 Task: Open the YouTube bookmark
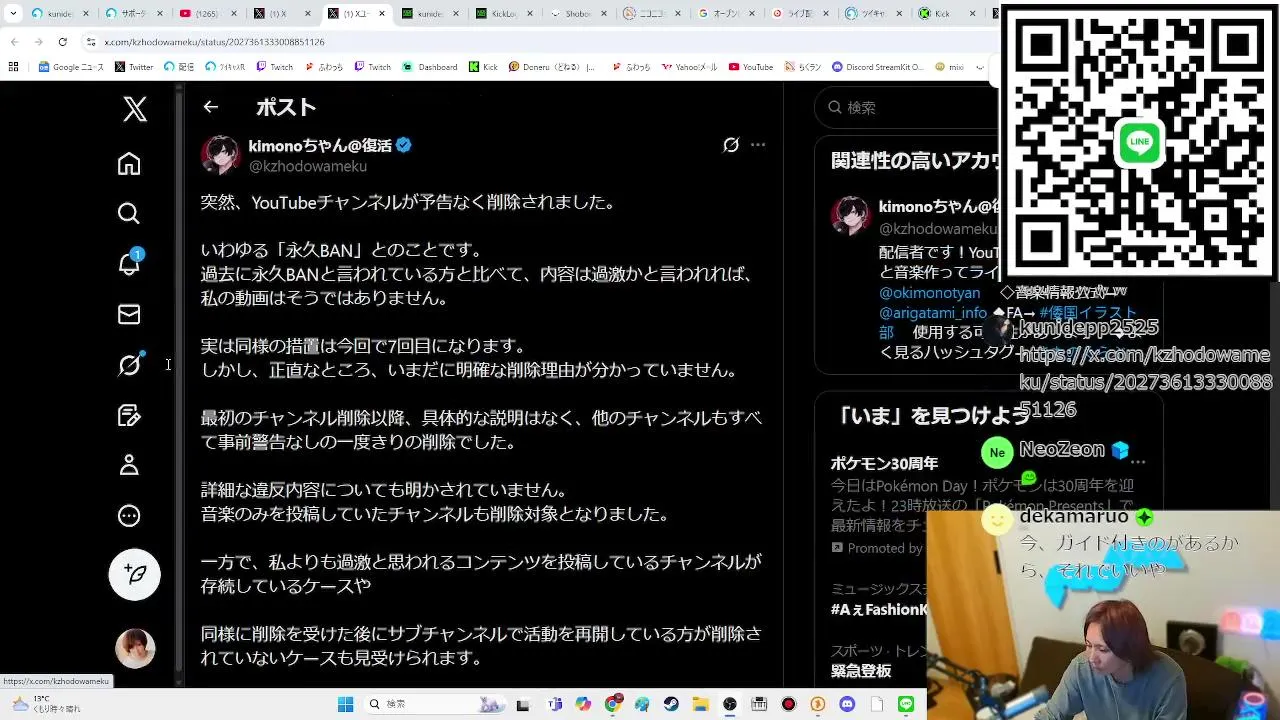point(751,67)
